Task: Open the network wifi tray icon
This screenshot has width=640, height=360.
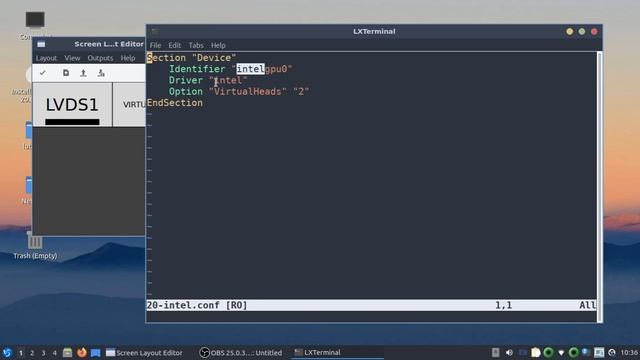Action: click(x=561, y=353)
